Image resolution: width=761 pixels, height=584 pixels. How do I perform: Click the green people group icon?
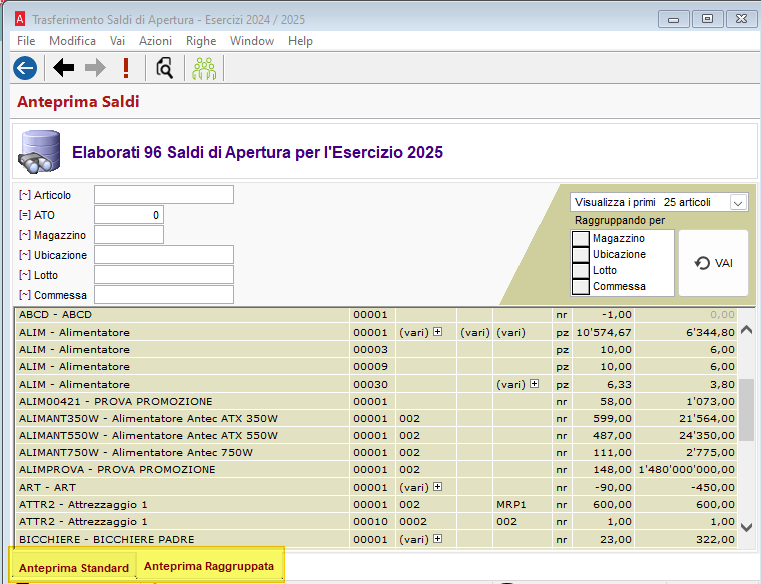204,68
